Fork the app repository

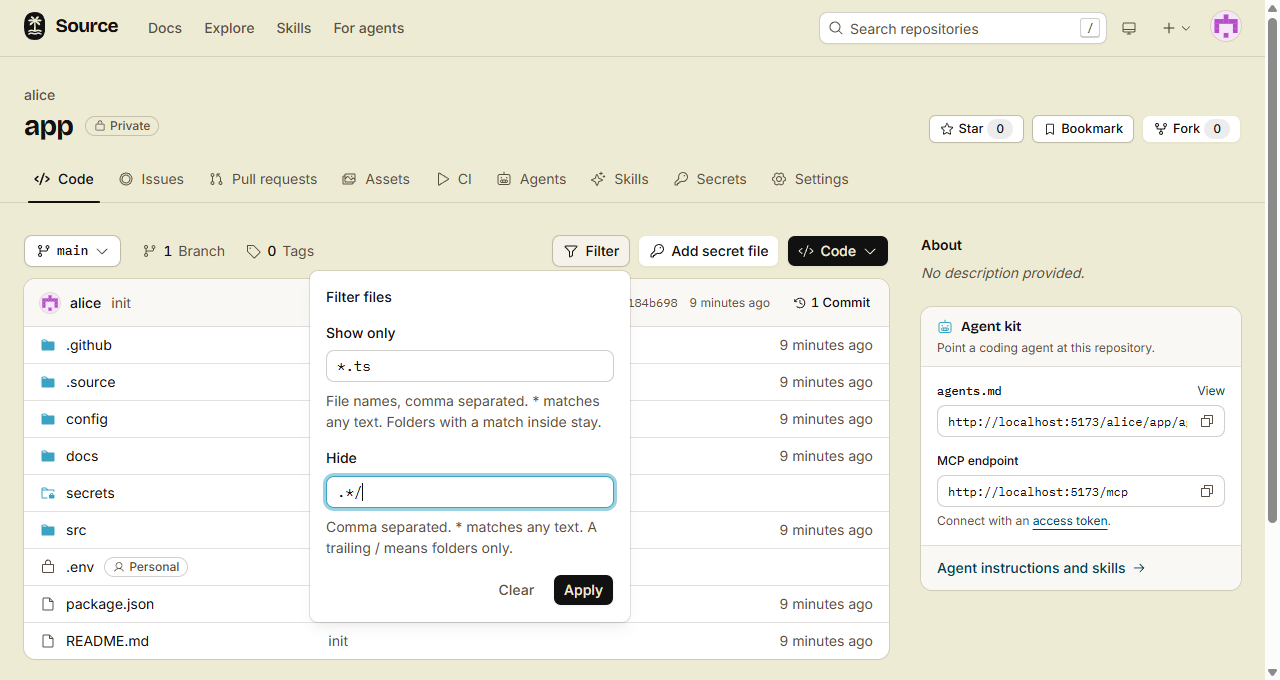point(1191,129)
